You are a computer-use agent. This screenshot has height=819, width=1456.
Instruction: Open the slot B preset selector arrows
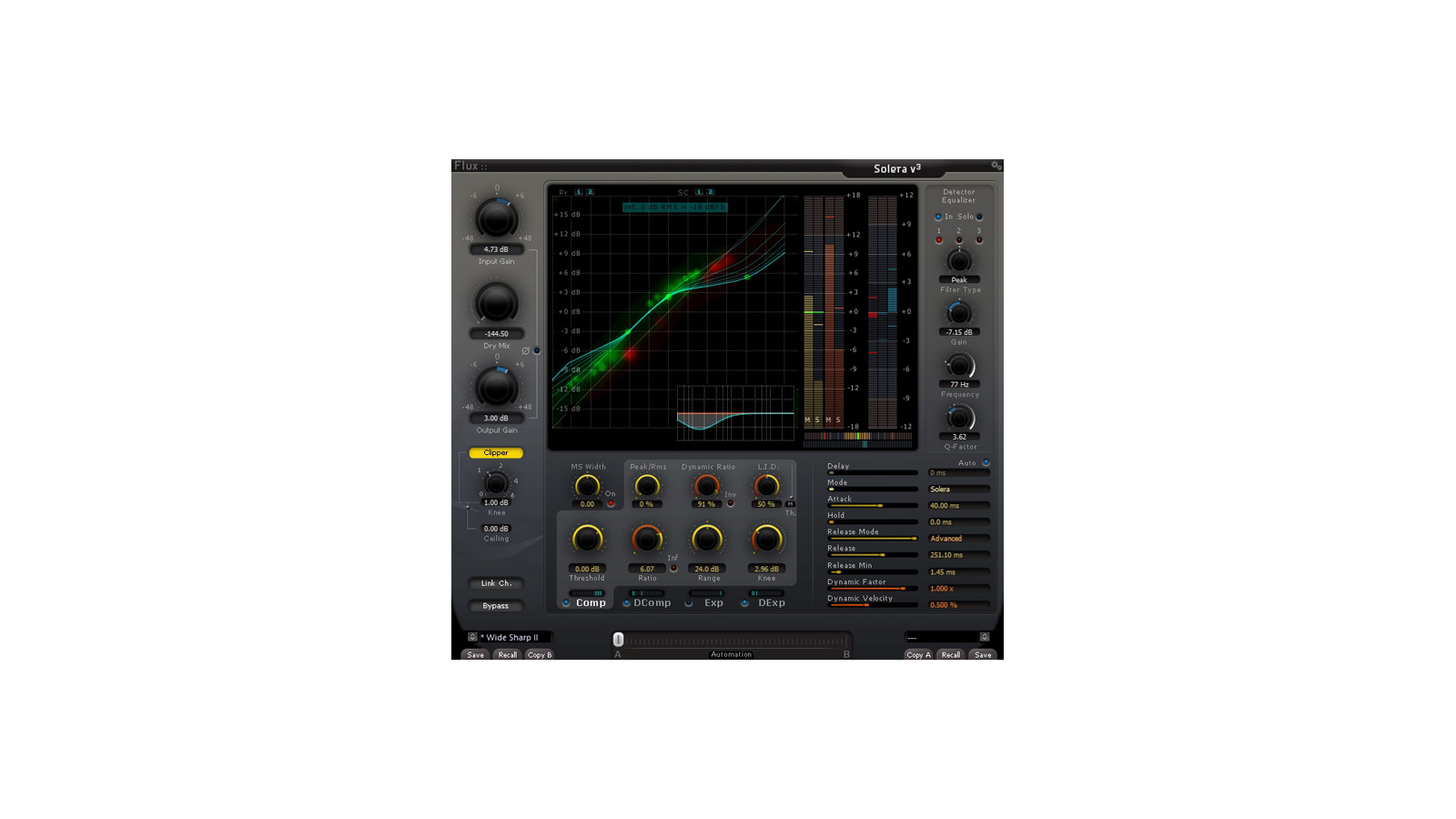tap(984, 637)
